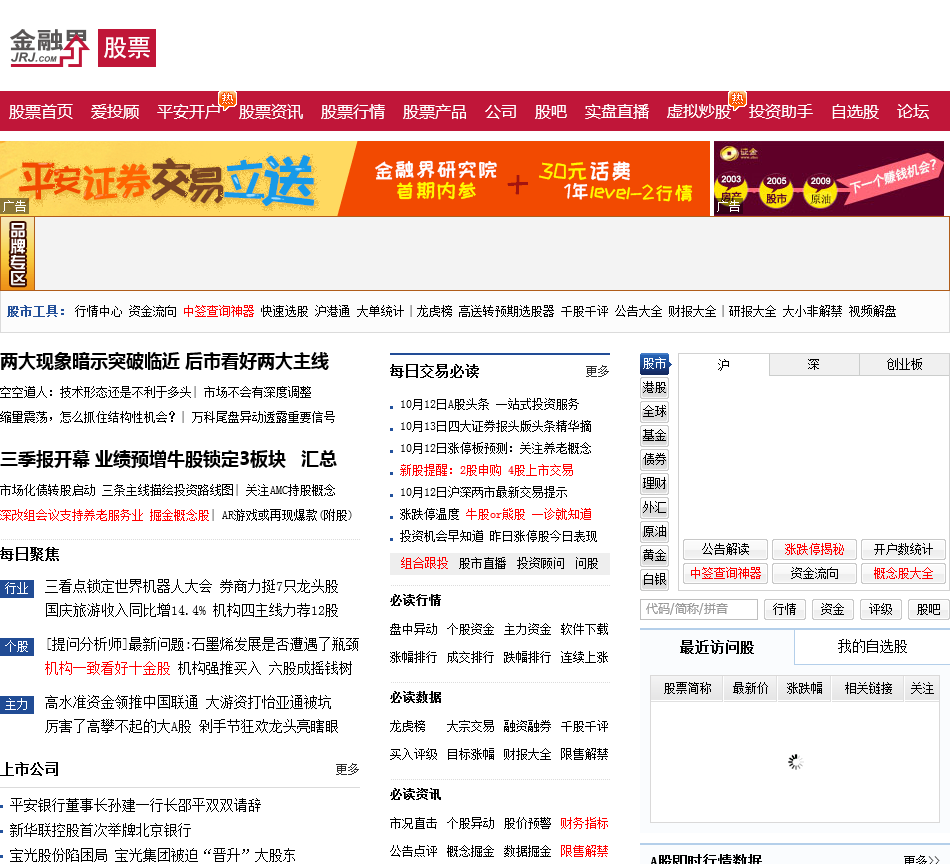
Task: Open 新股提醒: 2股申购 4股上市交易
Action: click(x=487, y=470)
